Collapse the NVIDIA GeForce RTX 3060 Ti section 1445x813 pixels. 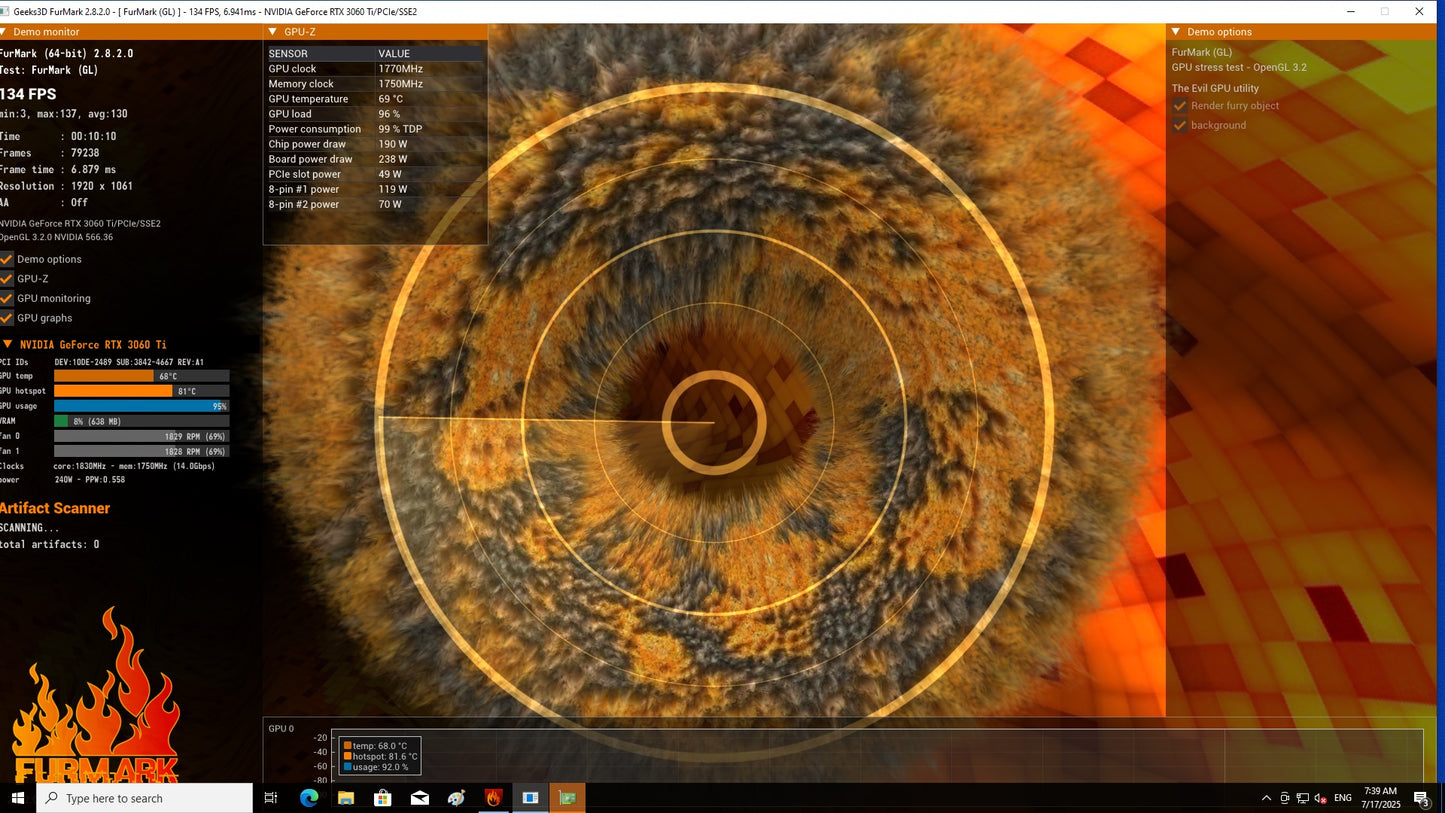pyautogui.click(x=8, y=344)
